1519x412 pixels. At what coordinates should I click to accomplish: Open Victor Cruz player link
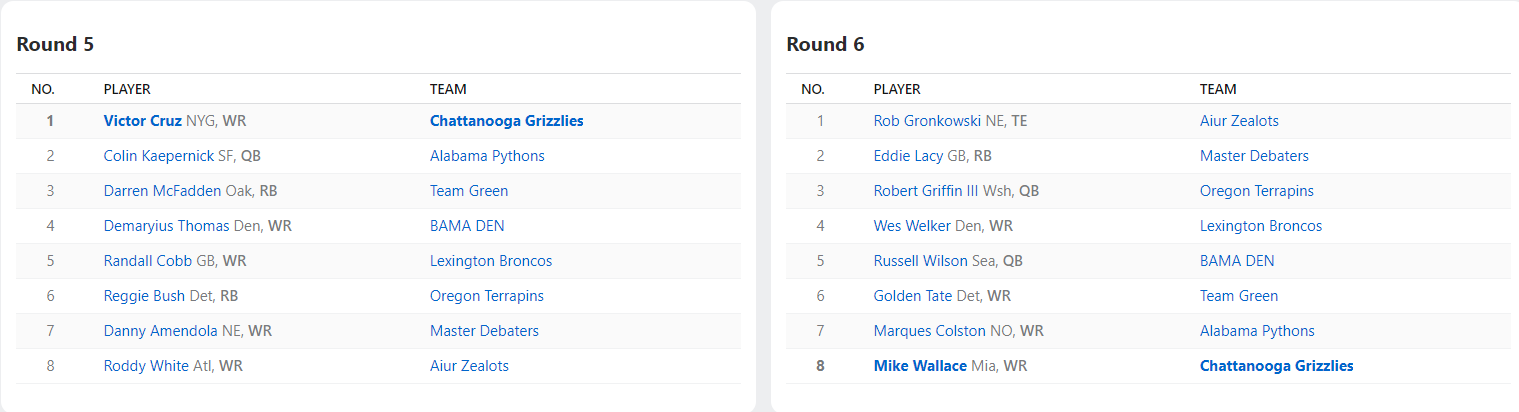point(142,121)
